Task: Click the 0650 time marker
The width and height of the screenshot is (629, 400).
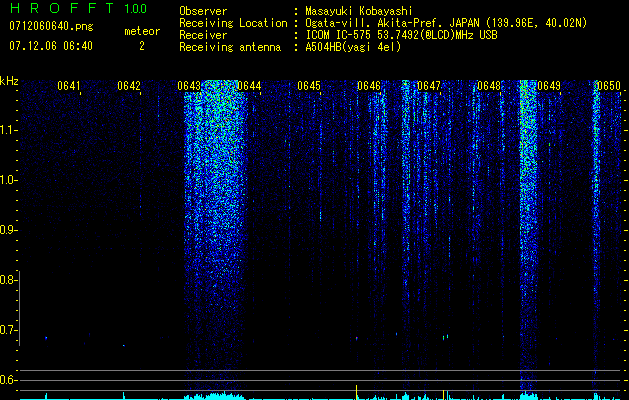Action: [609, 86]
